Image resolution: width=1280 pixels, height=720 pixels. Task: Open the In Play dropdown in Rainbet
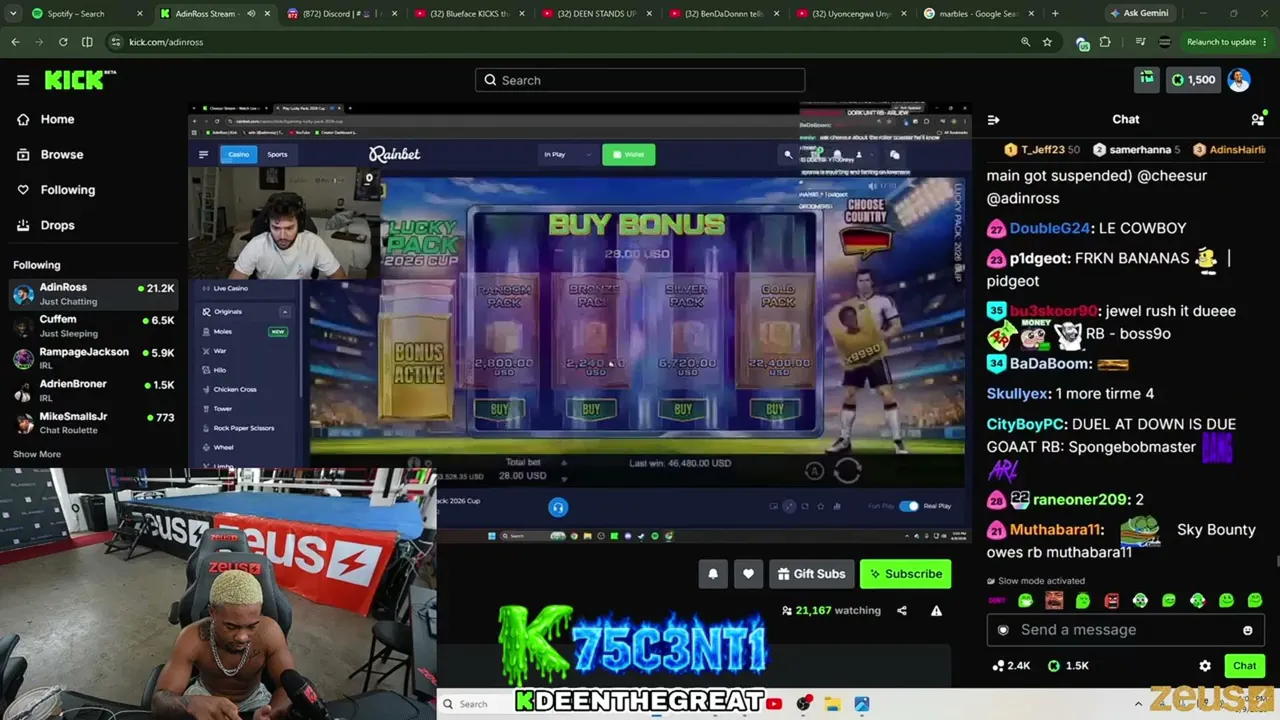tap(567, 154)
